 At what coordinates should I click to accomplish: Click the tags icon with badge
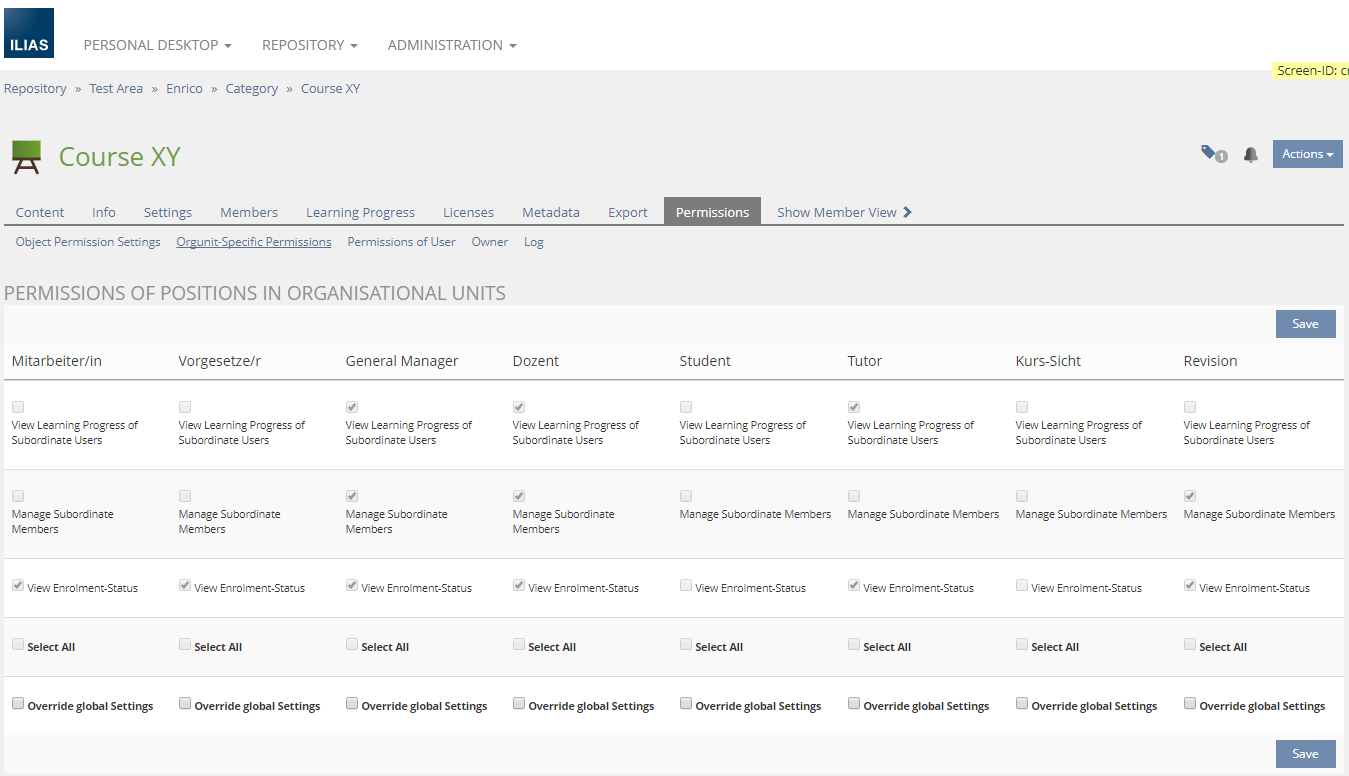click(1213, 154)
